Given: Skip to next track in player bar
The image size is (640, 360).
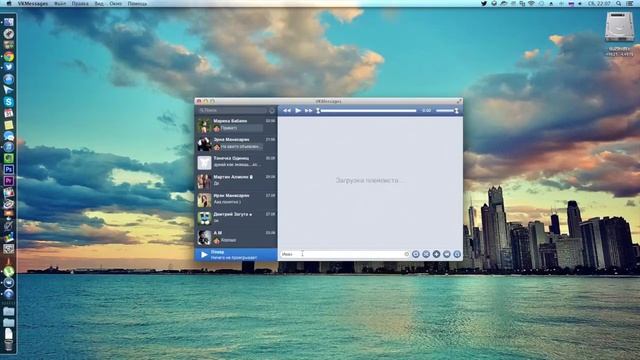Looking at the screenshot, I should (309, 111).
